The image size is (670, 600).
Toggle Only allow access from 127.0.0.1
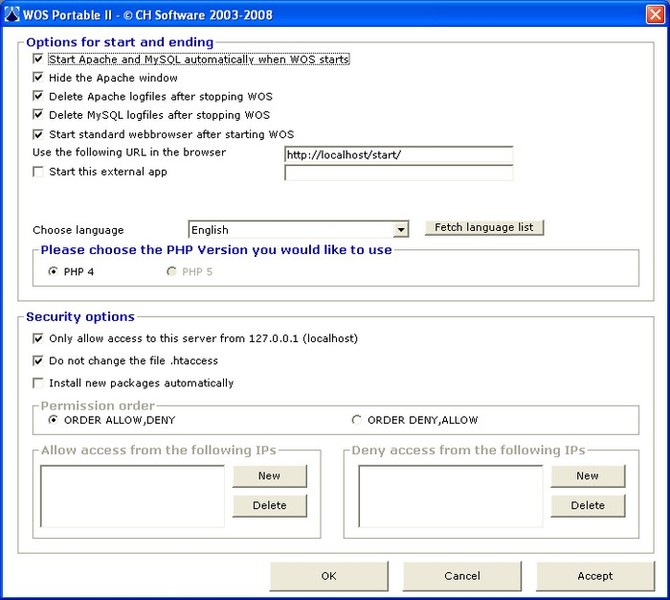(39, 339)
